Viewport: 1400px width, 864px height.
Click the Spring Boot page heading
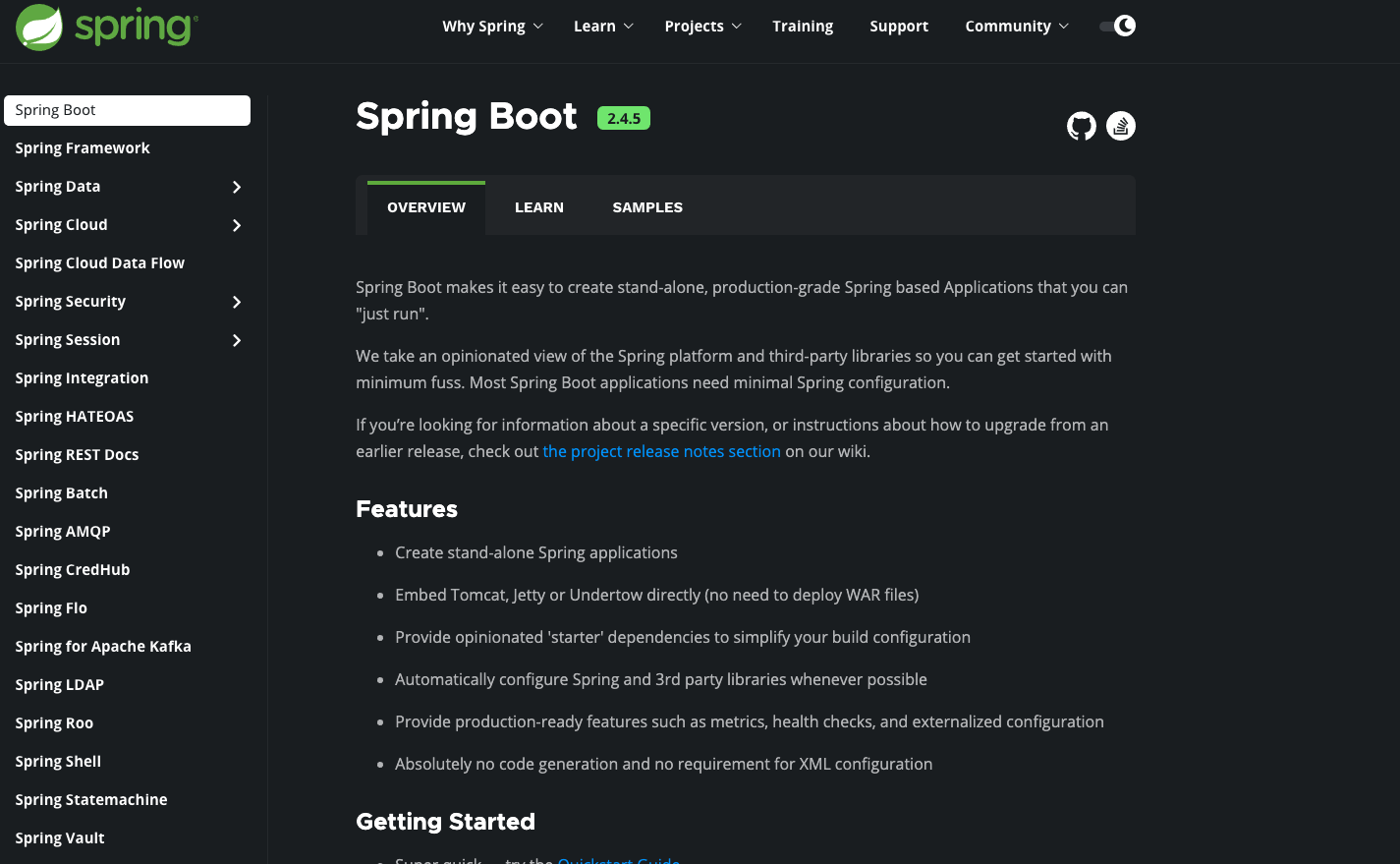point(467,116)
